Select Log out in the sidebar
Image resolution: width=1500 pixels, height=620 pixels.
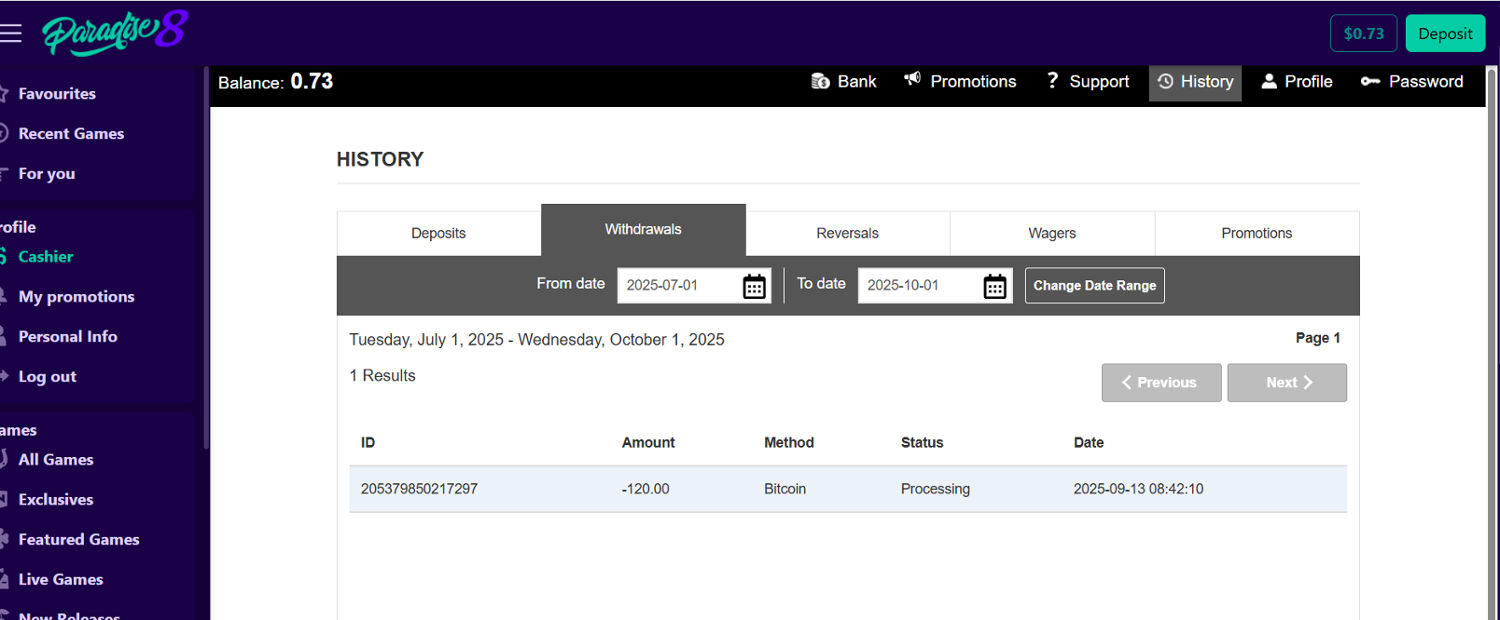coord(47,377)
